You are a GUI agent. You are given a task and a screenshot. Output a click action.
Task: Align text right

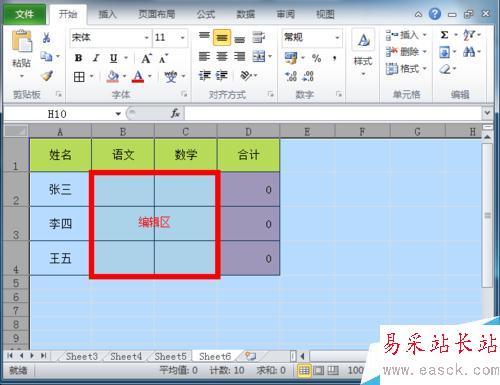click(x=240, y=57)
